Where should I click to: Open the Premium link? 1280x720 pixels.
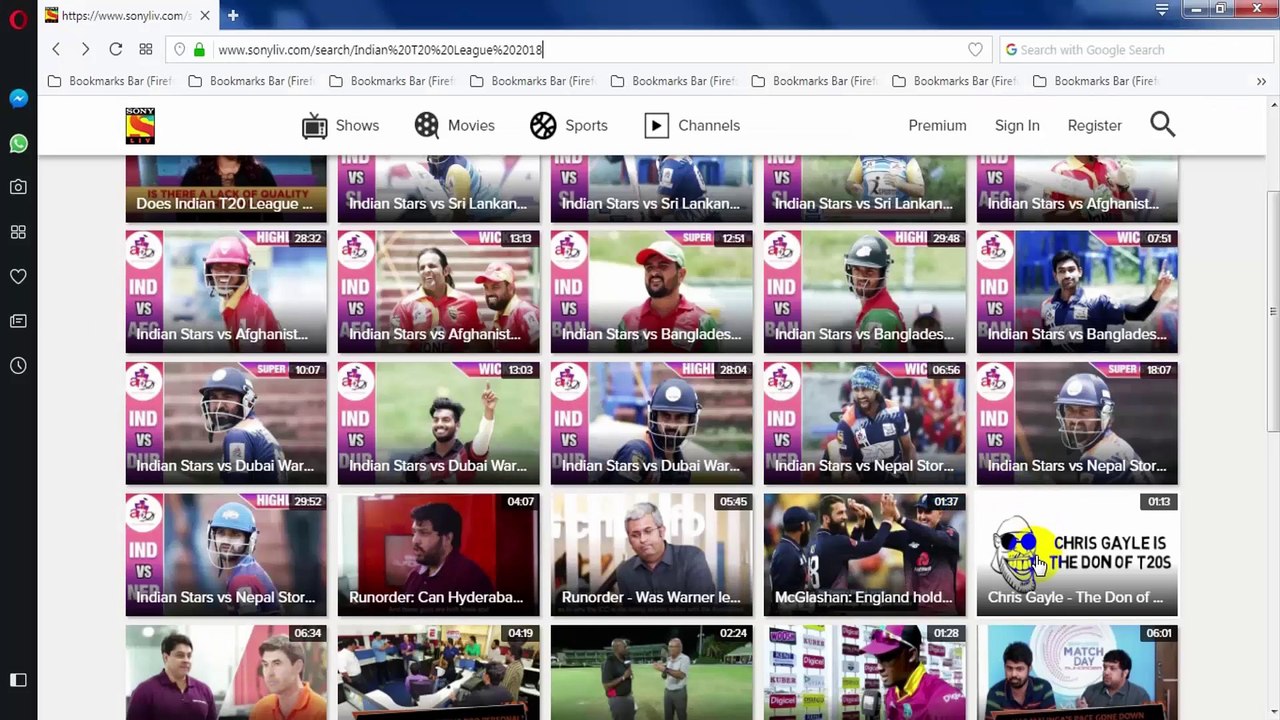click(937, 125)
